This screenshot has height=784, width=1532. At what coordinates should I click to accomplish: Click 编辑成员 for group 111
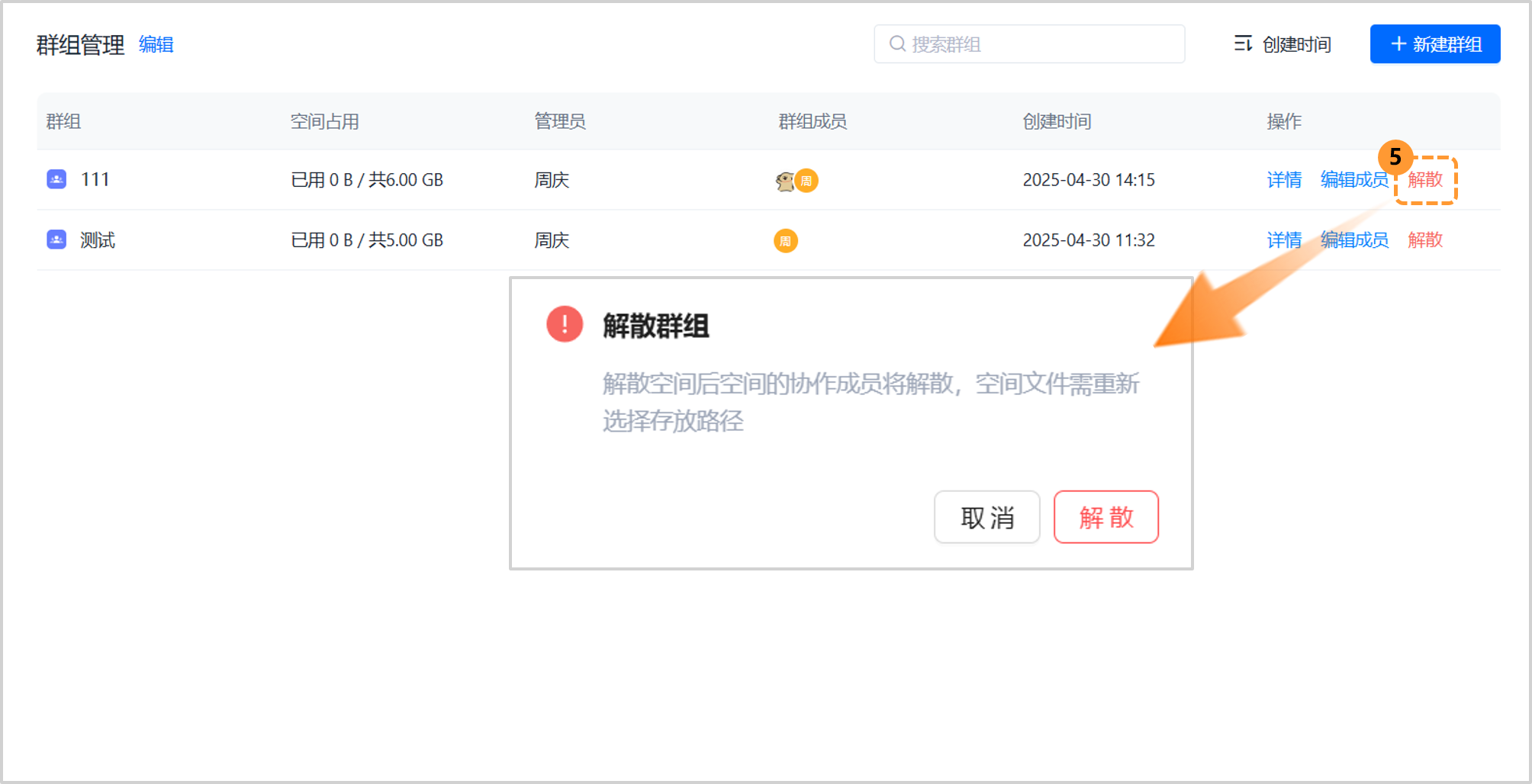[x=1354, y=179]
